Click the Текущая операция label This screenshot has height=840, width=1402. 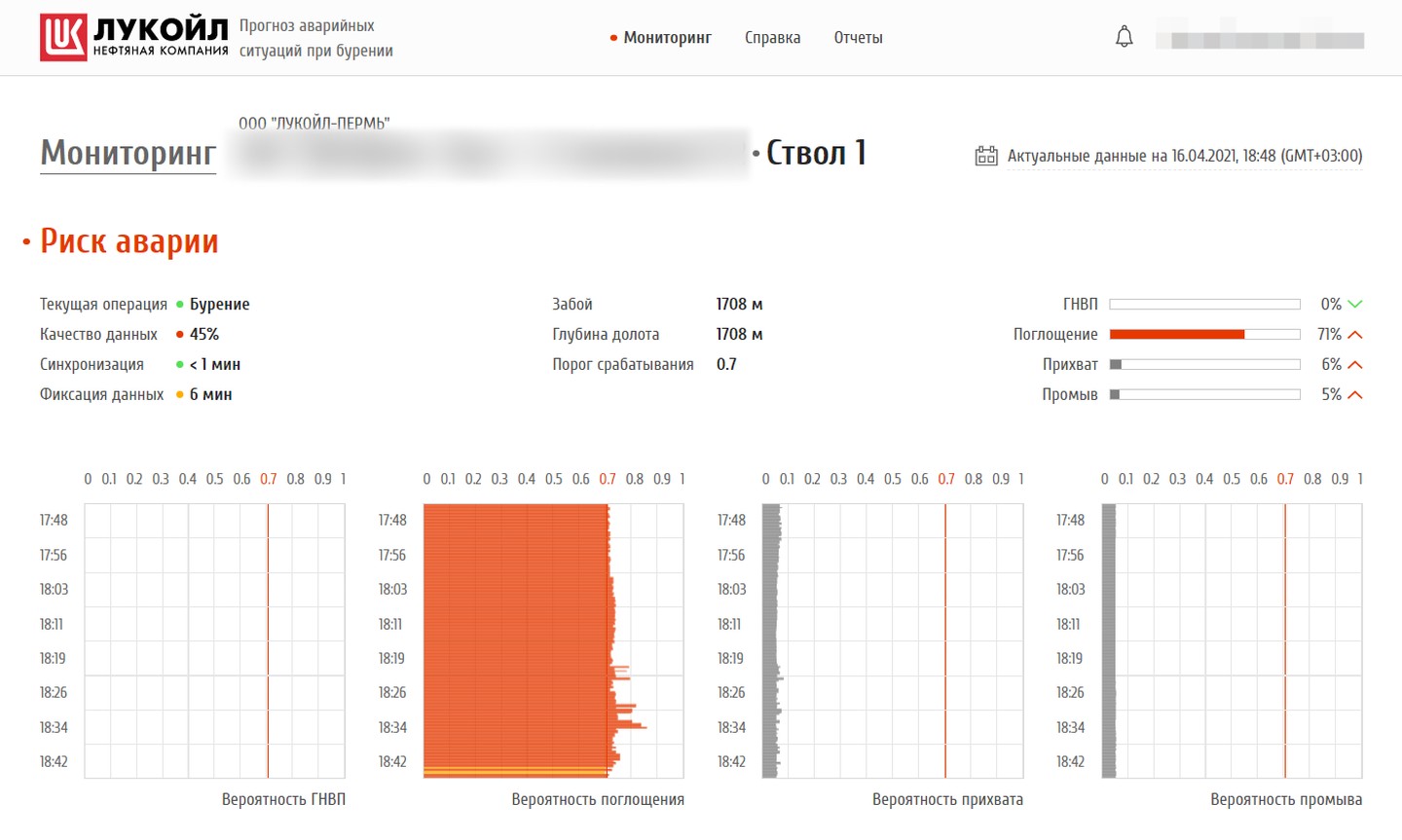103,305
